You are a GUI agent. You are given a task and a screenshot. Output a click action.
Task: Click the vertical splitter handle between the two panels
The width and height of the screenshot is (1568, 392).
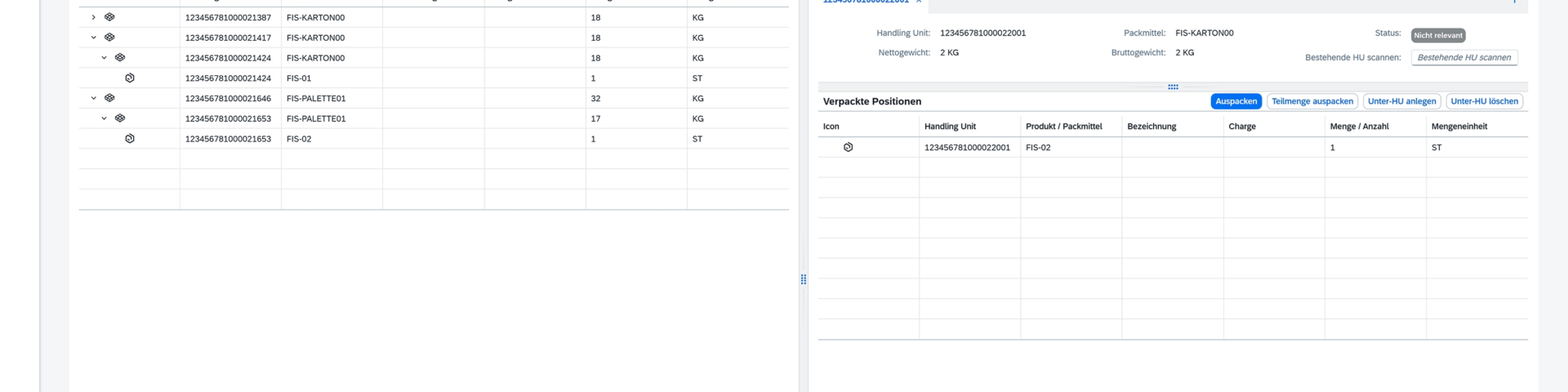pyautogui.click(x=804, y=279)
